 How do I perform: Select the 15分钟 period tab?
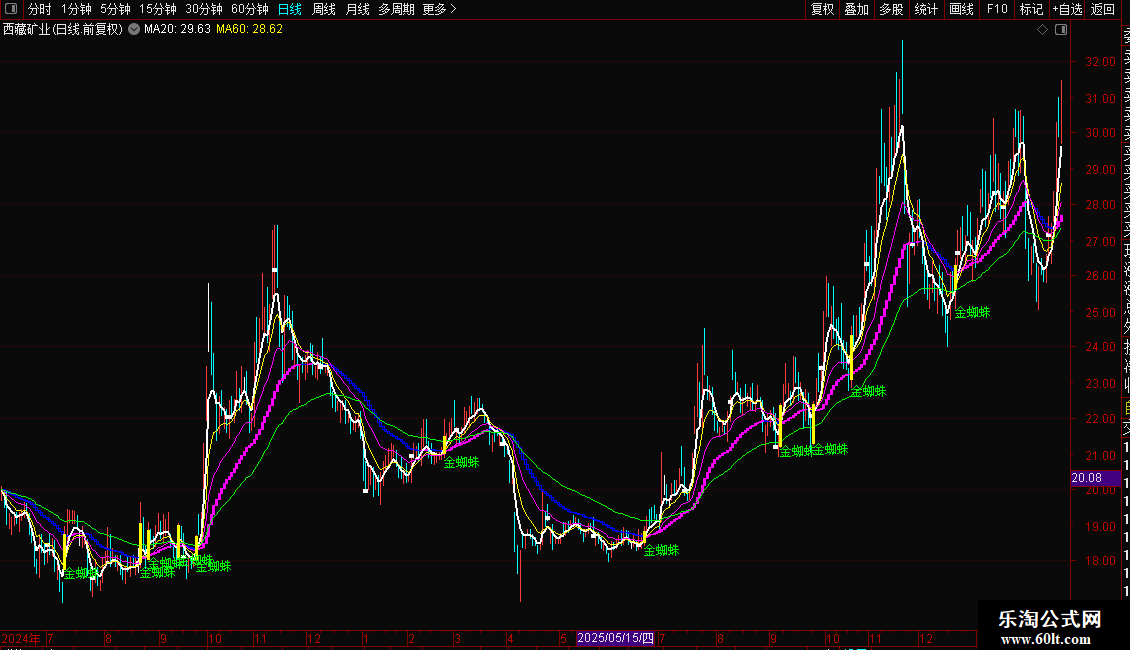(158, 9)
